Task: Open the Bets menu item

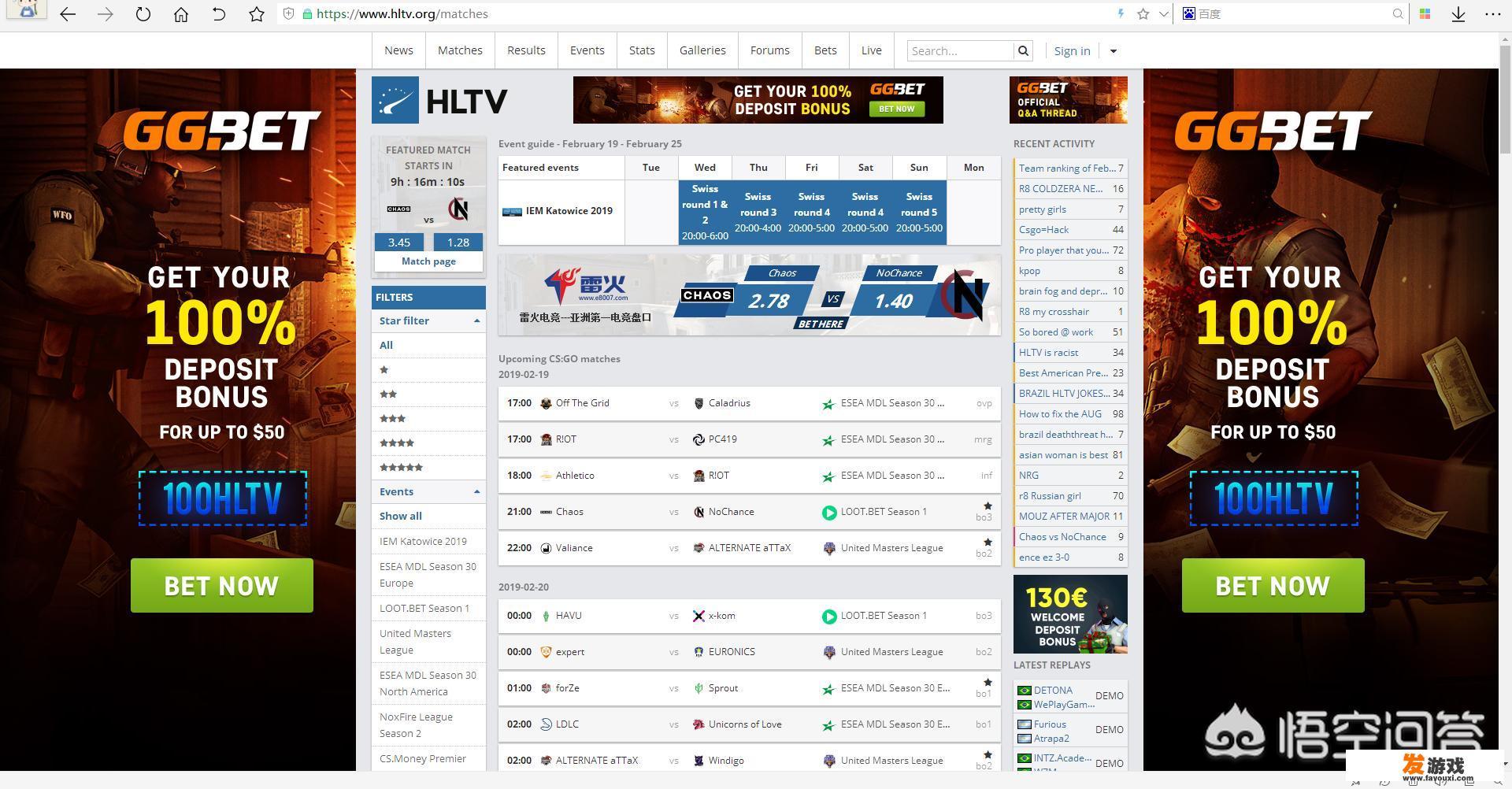Action: click(825, 50)
